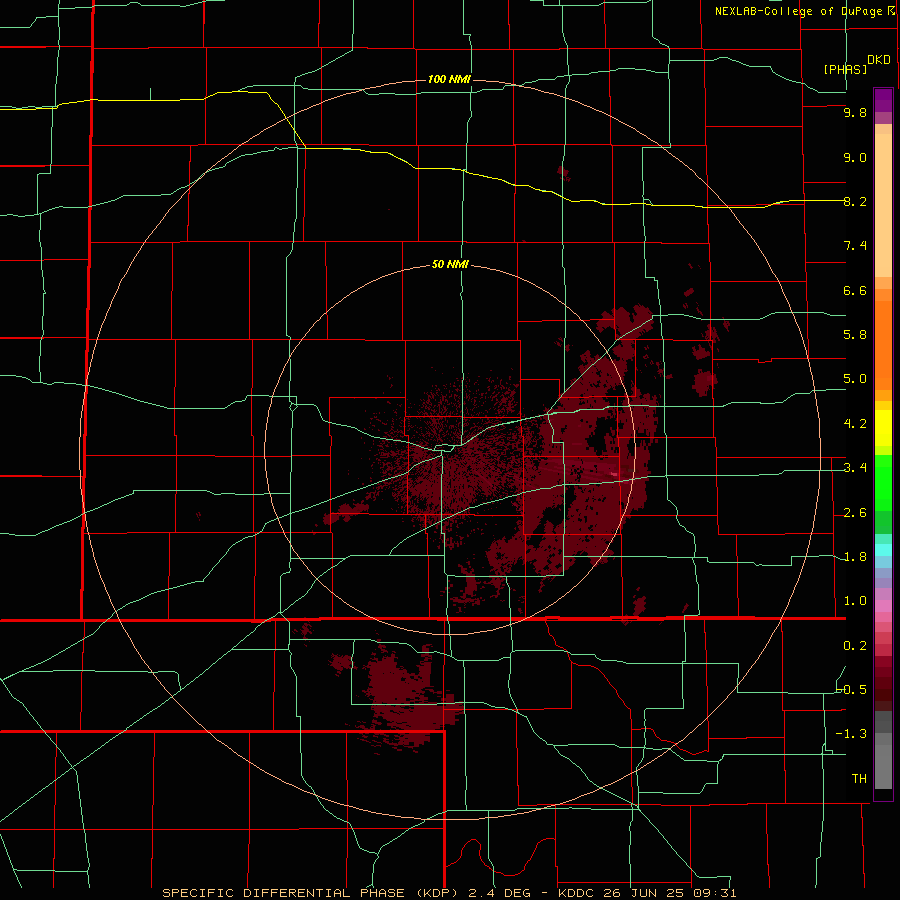Pick the orange segment of the color bar
This screenshot has height=900, width=900.
[x=883, y=346]
